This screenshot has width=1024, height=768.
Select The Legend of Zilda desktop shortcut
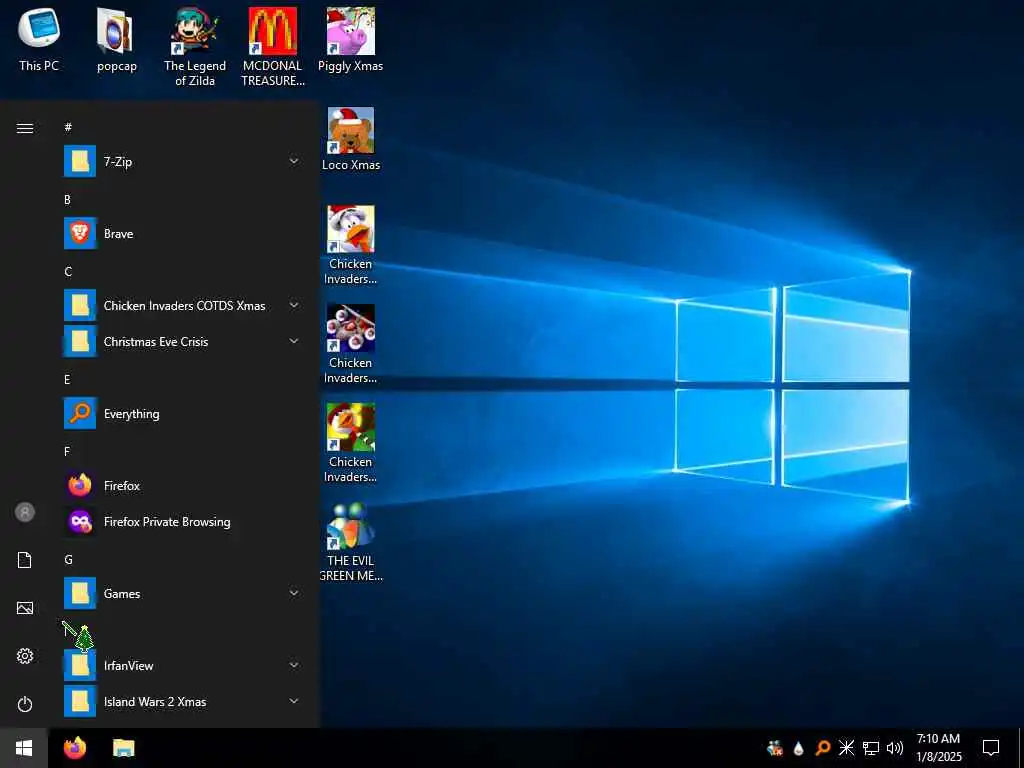click(195, 47)
